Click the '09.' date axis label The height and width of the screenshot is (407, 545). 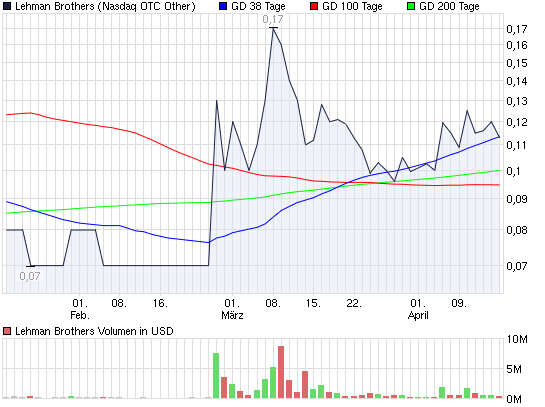(x=459, y=303)
